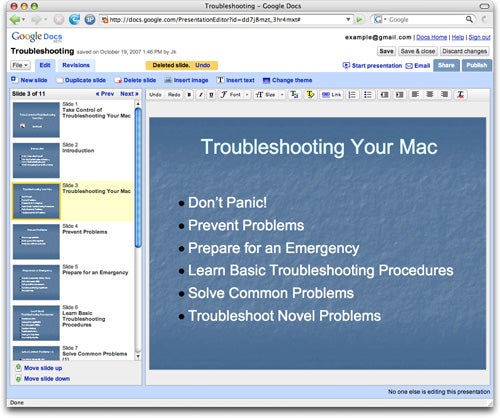Select Slide 6 Learn Basic Troubleshooting thumbnail

click(36, 323)
